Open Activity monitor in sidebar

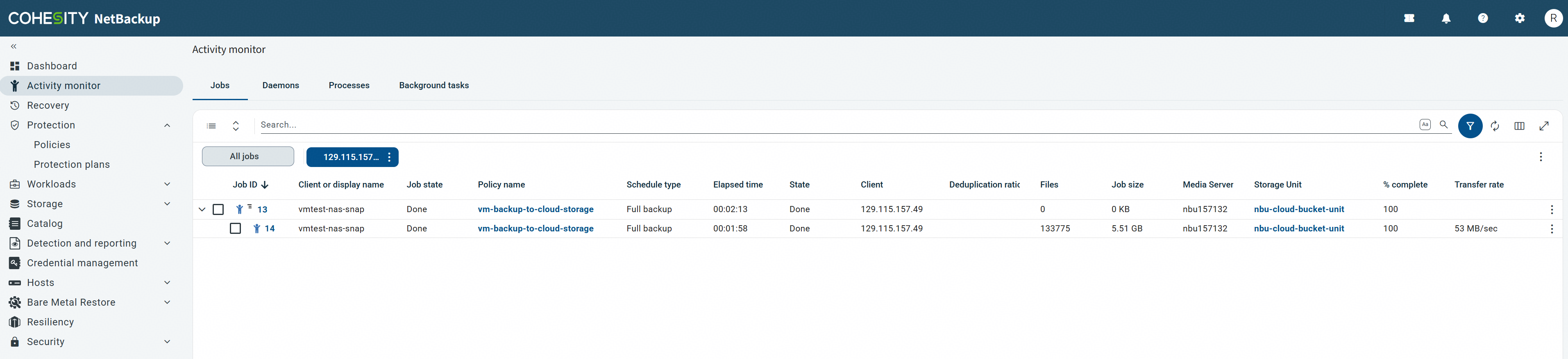pos(91,86)
